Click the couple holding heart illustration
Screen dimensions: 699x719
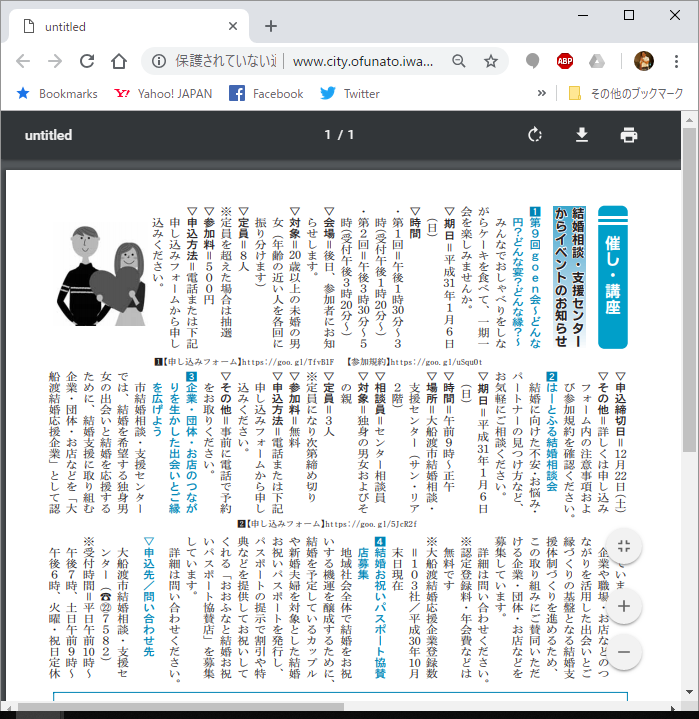(101, 276)
